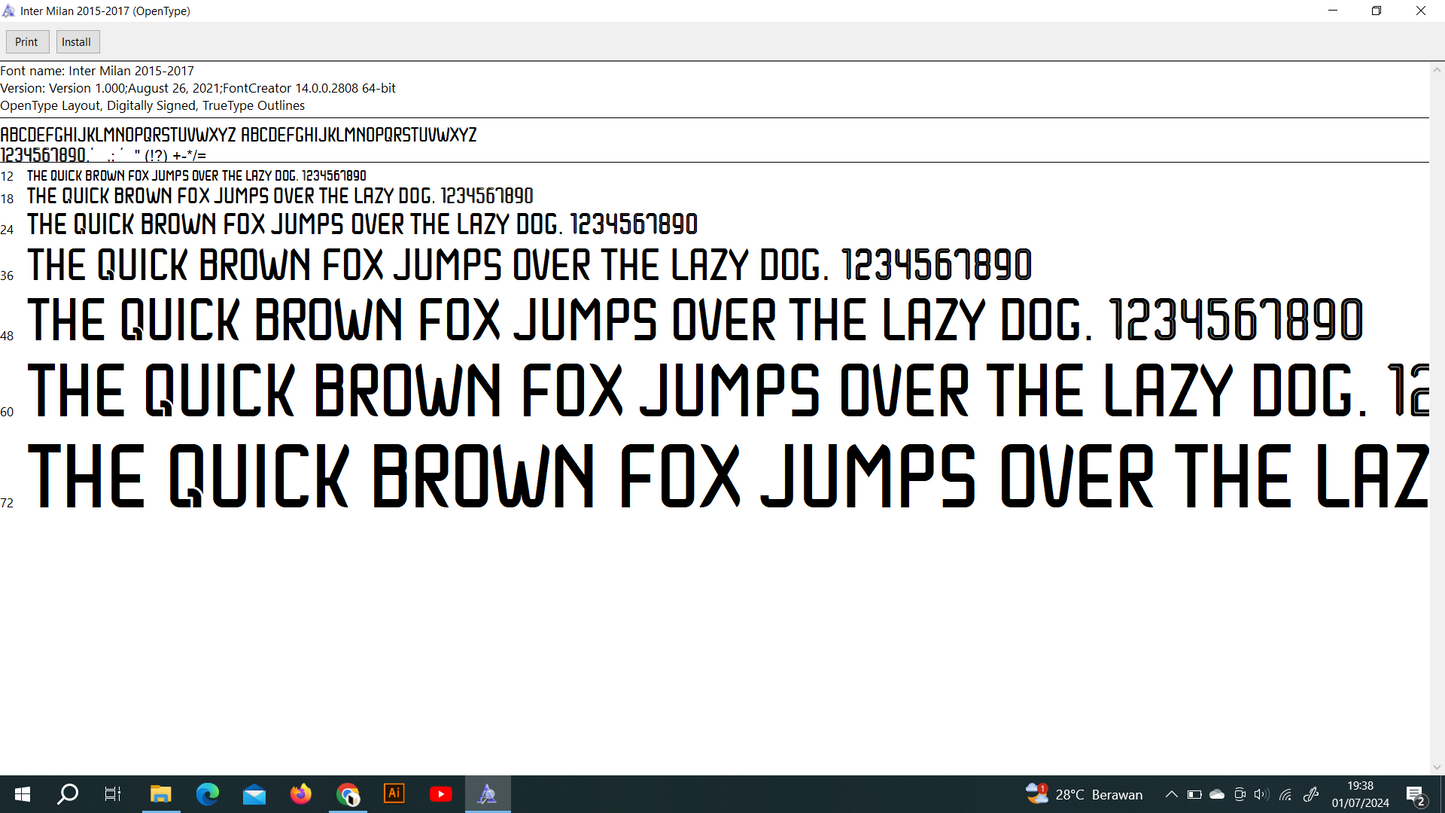
Task: Open Adobe Illustrator from the taskbar
Action: click(x=394, y=794)
